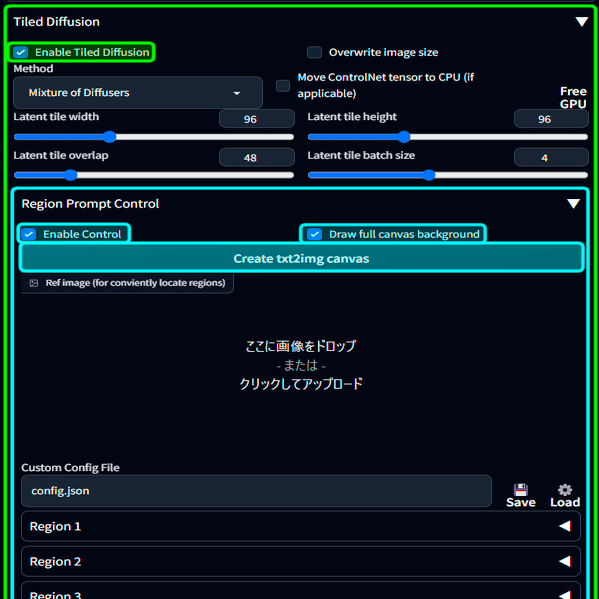Open the Method dropdown Mixture of Diffusers
The width and height of the screenshot is (599, 599).
pyautogui.click(x=138, y=92)
